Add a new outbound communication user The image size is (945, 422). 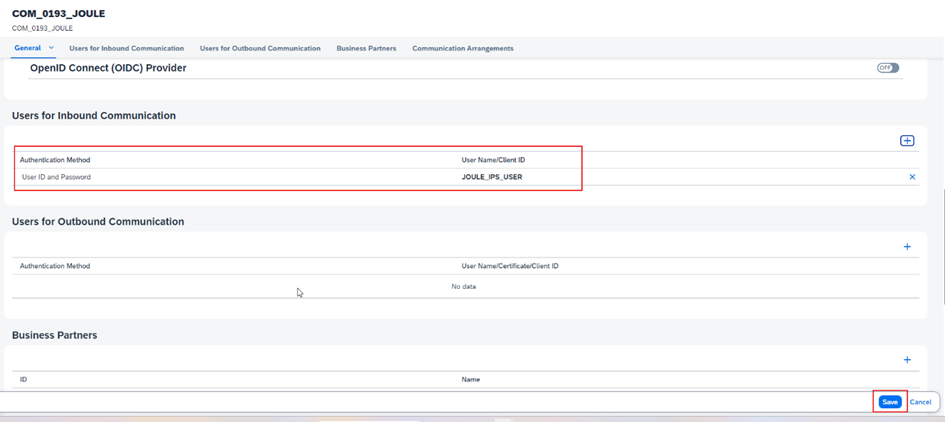(x=907, y=247)
